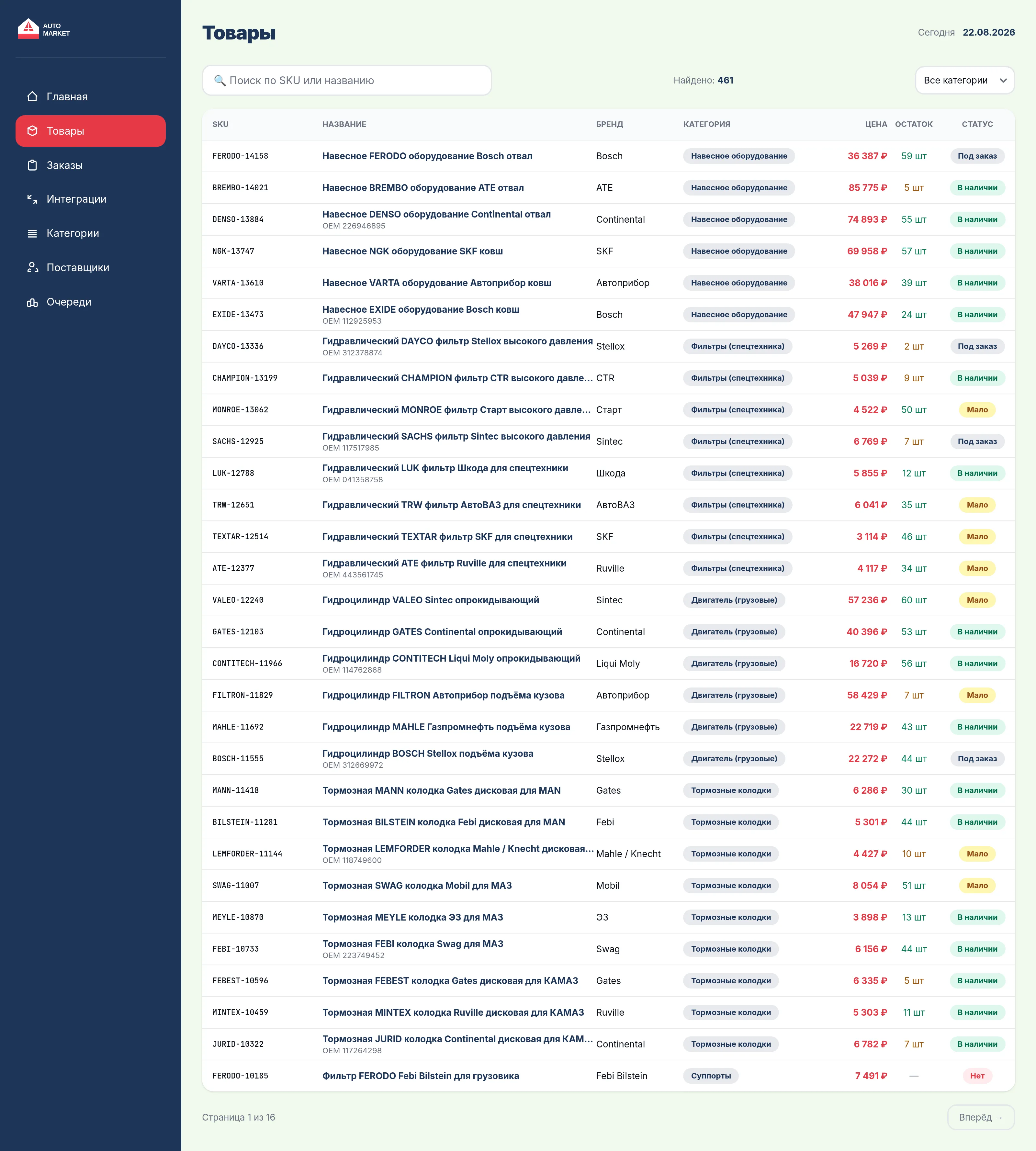
Task: Click SKU cell CHAMPION-13199
Action: coord(245,378)
